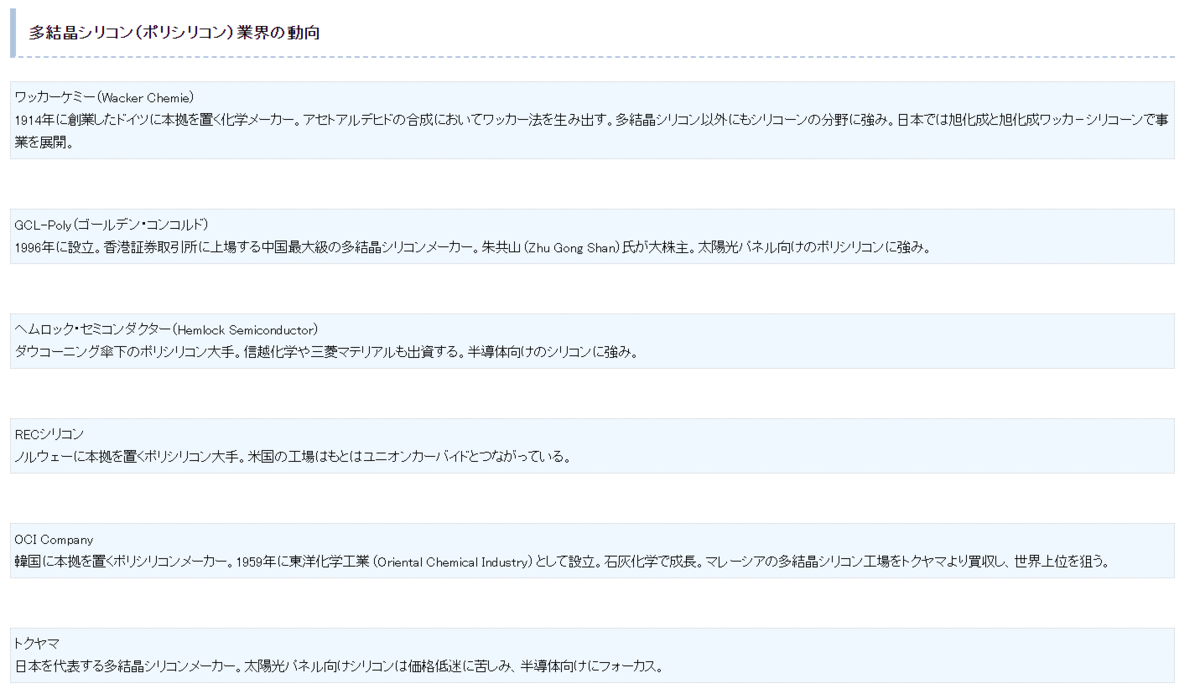Select the company name トクヤマ
Viewport: 1200px width, 699px height.
(35, 644)
